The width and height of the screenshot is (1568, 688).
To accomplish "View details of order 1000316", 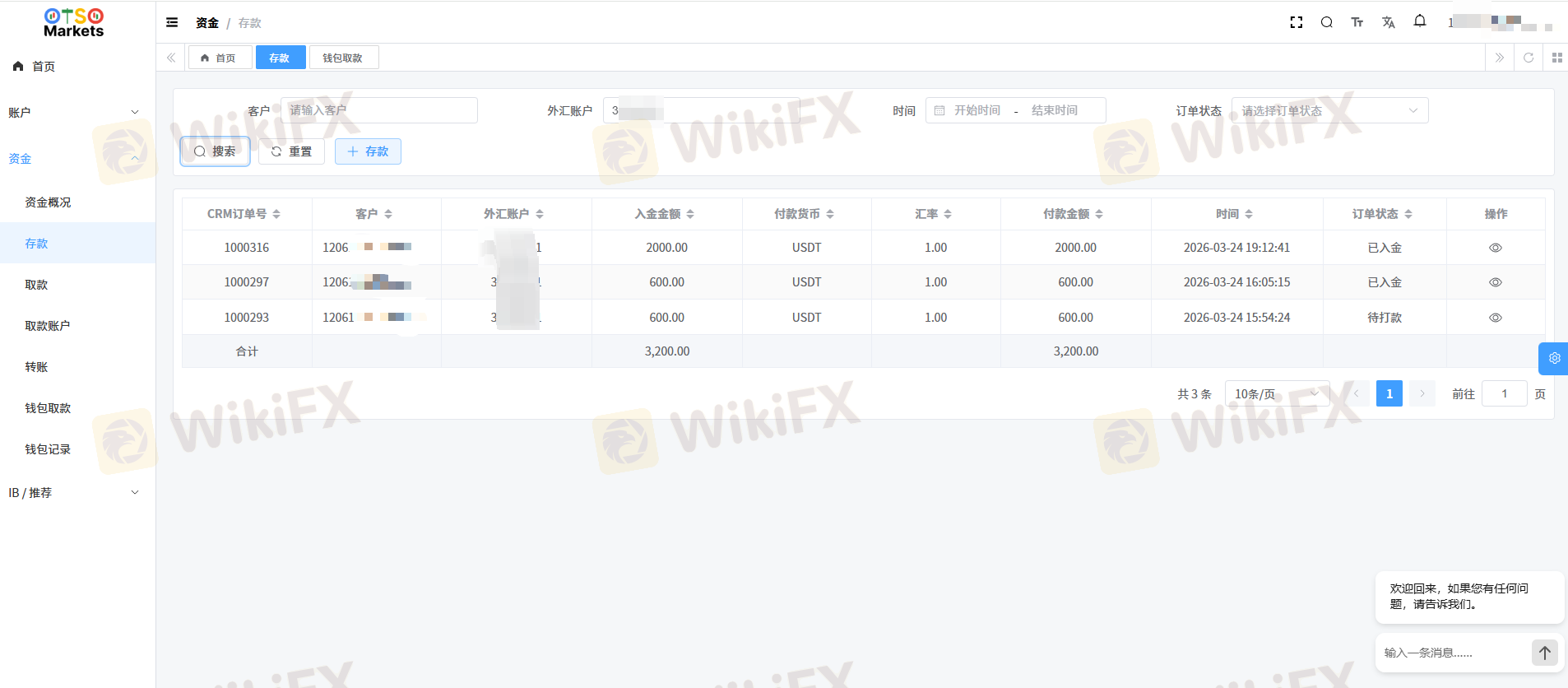I will click(1496, 248).
